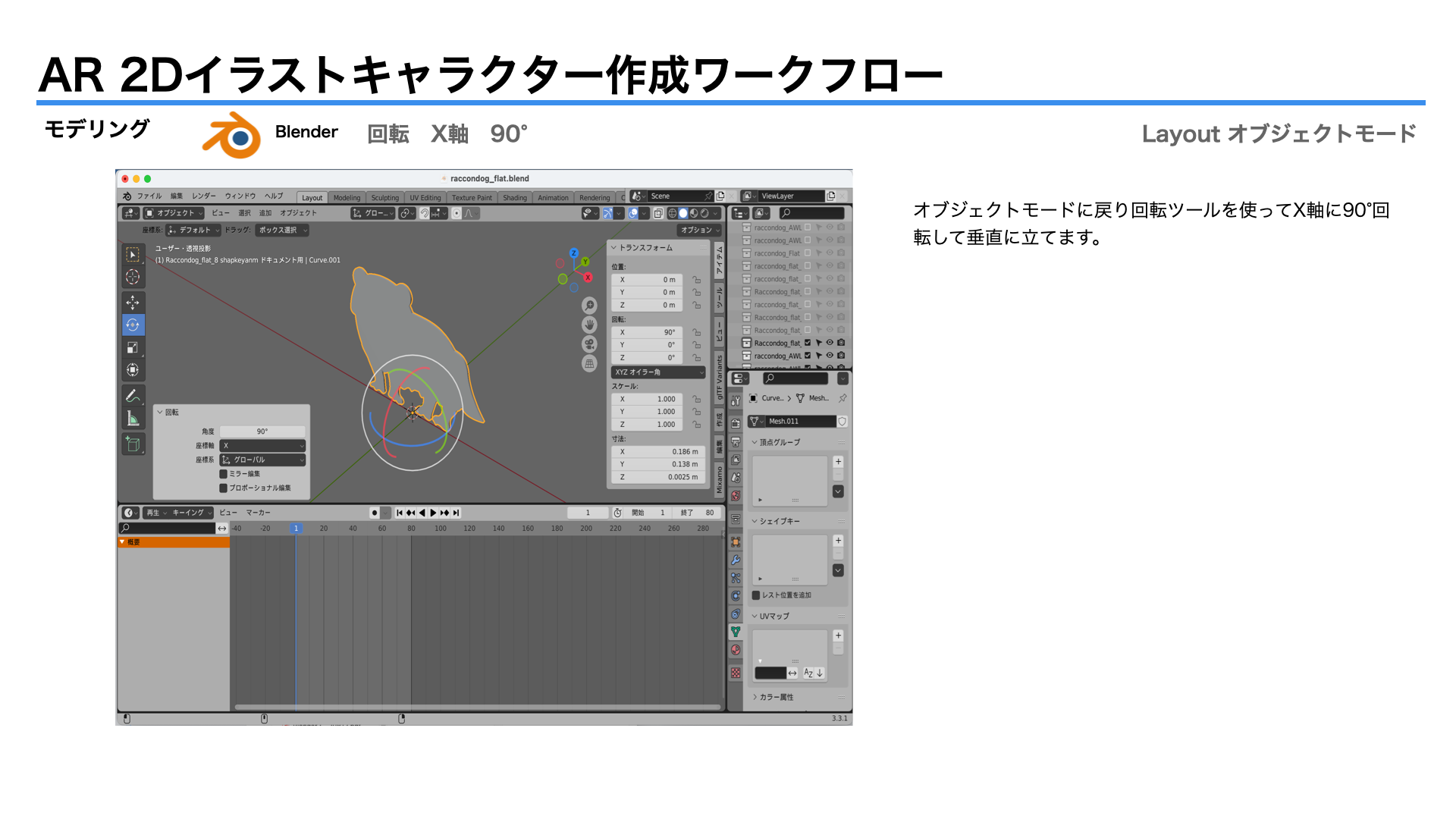The image size is (1456, 819).
Task: Switch to the Modeling workspace tab
Action: [x=347, y=198]
